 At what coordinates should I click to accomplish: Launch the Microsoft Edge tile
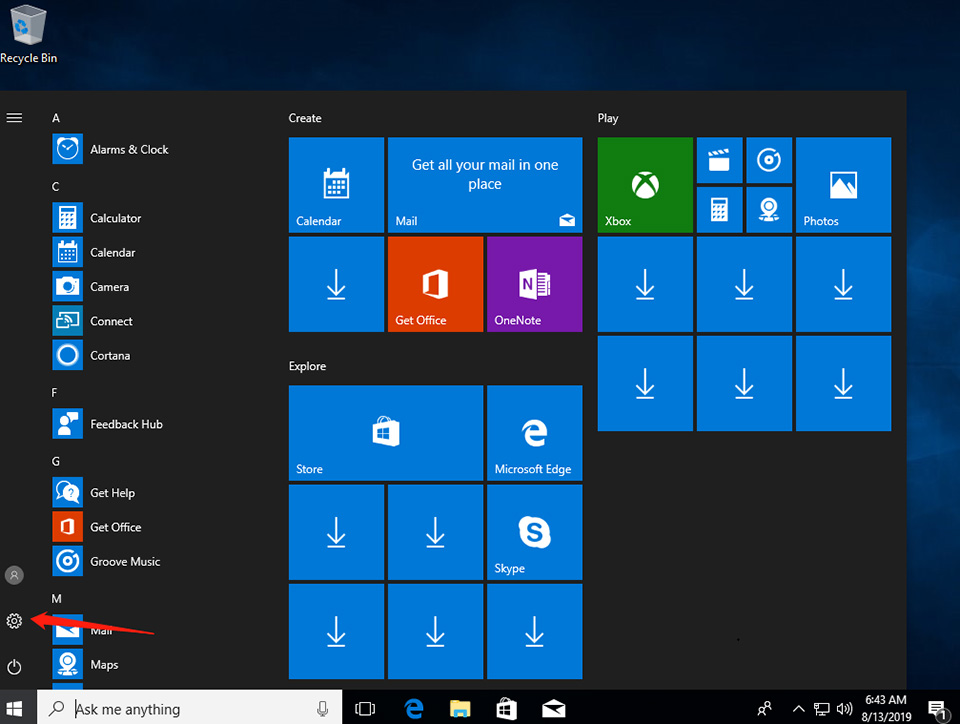(x=534, y=433)
